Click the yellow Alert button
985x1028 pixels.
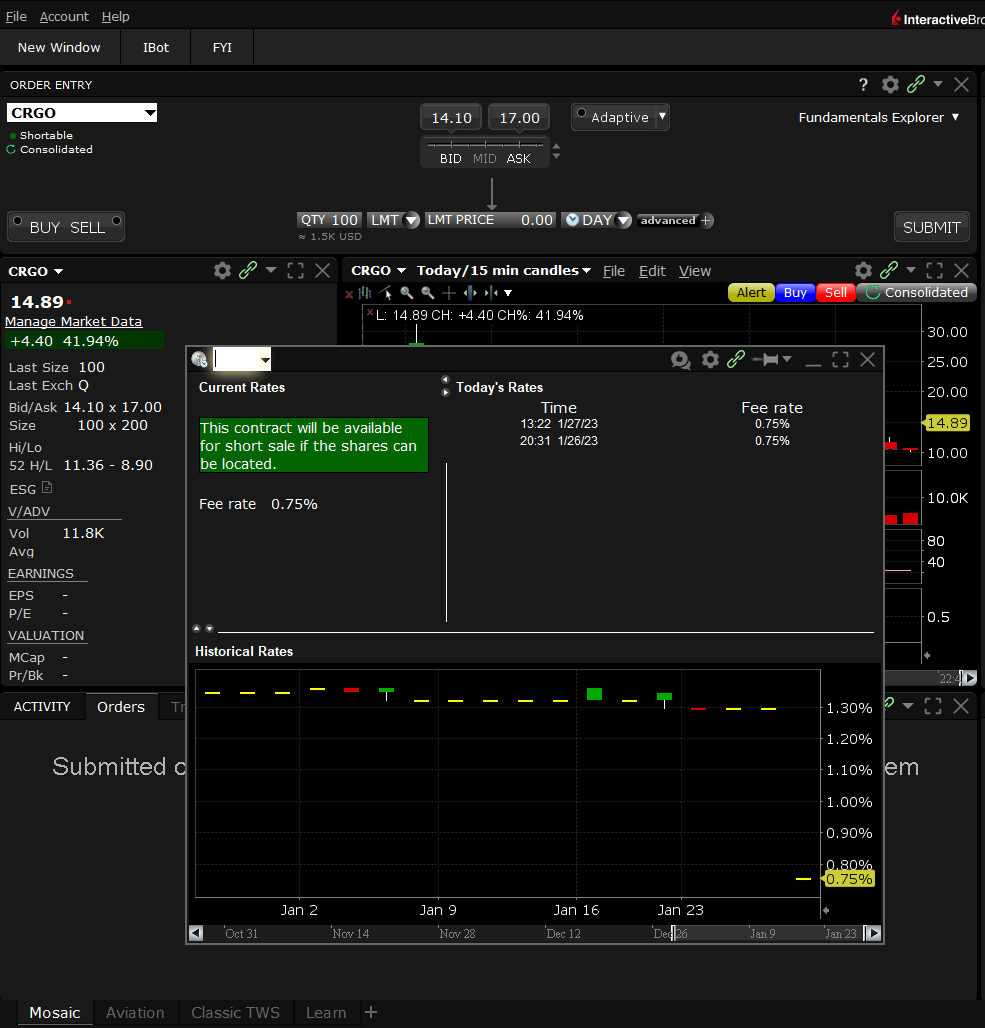tap(751, 292)
